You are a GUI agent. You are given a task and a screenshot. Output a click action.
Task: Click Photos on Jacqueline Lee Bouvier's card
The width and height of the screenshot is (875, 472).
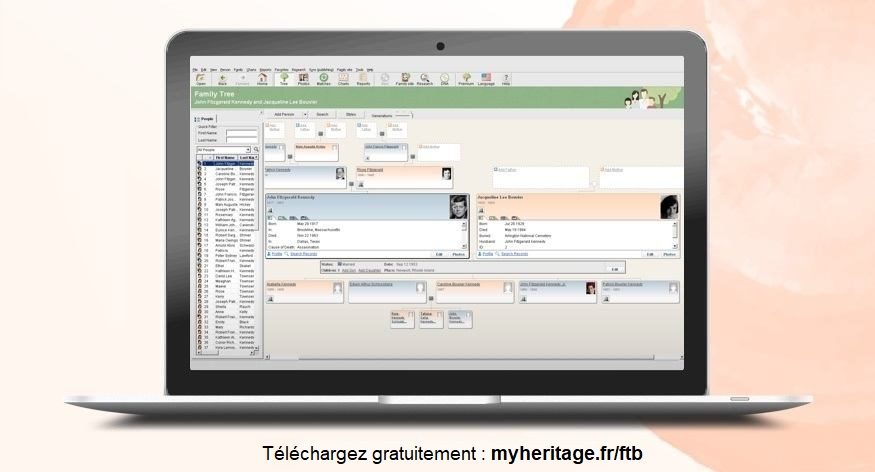point(669,254)
